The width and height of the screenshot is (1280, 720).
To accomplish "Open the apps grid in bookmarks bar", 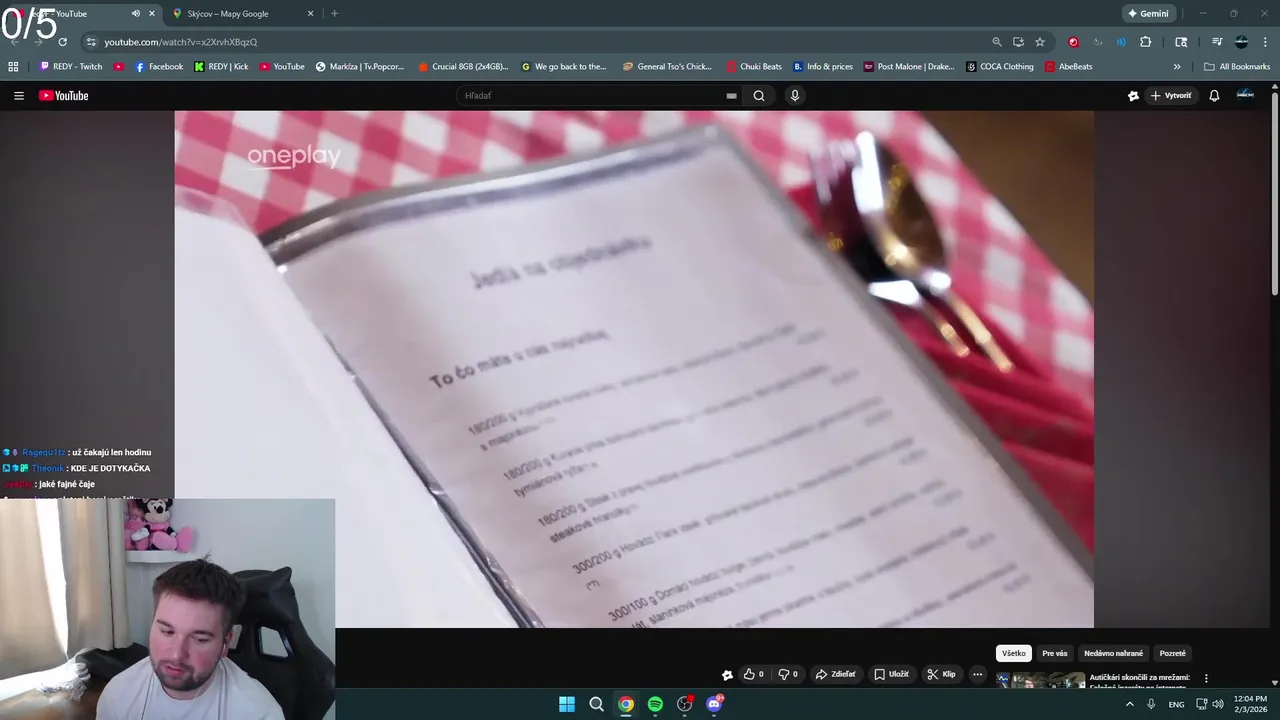I will (13, 67).
